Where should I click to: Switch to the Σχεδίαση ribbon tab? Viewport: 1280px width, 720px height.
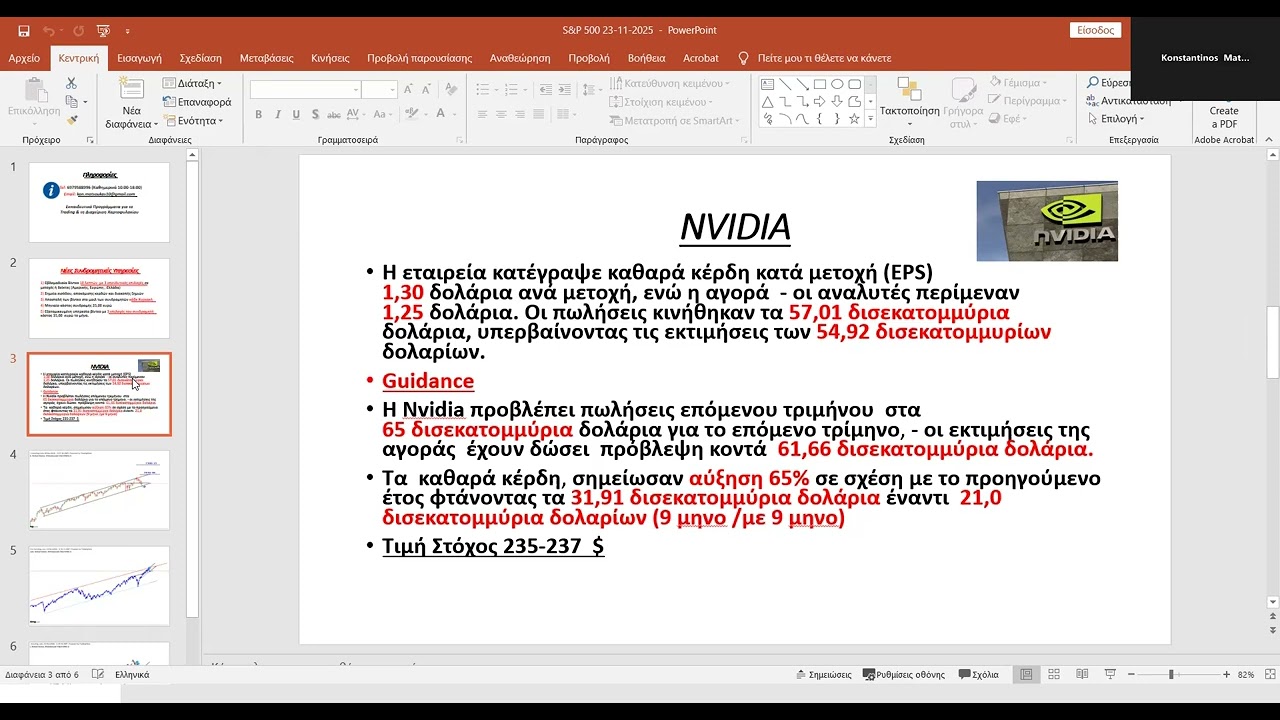201,58
